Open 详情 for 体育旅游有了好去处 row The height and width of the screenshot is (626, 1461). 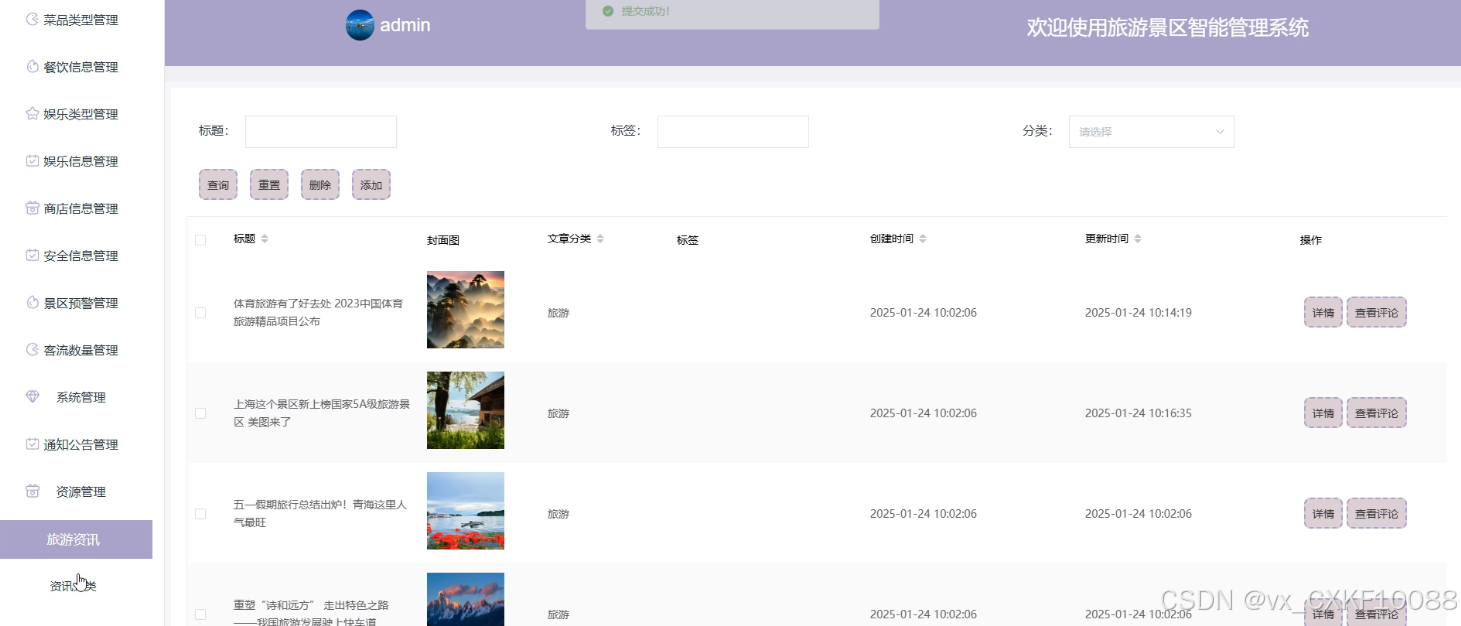(1323, 312)
